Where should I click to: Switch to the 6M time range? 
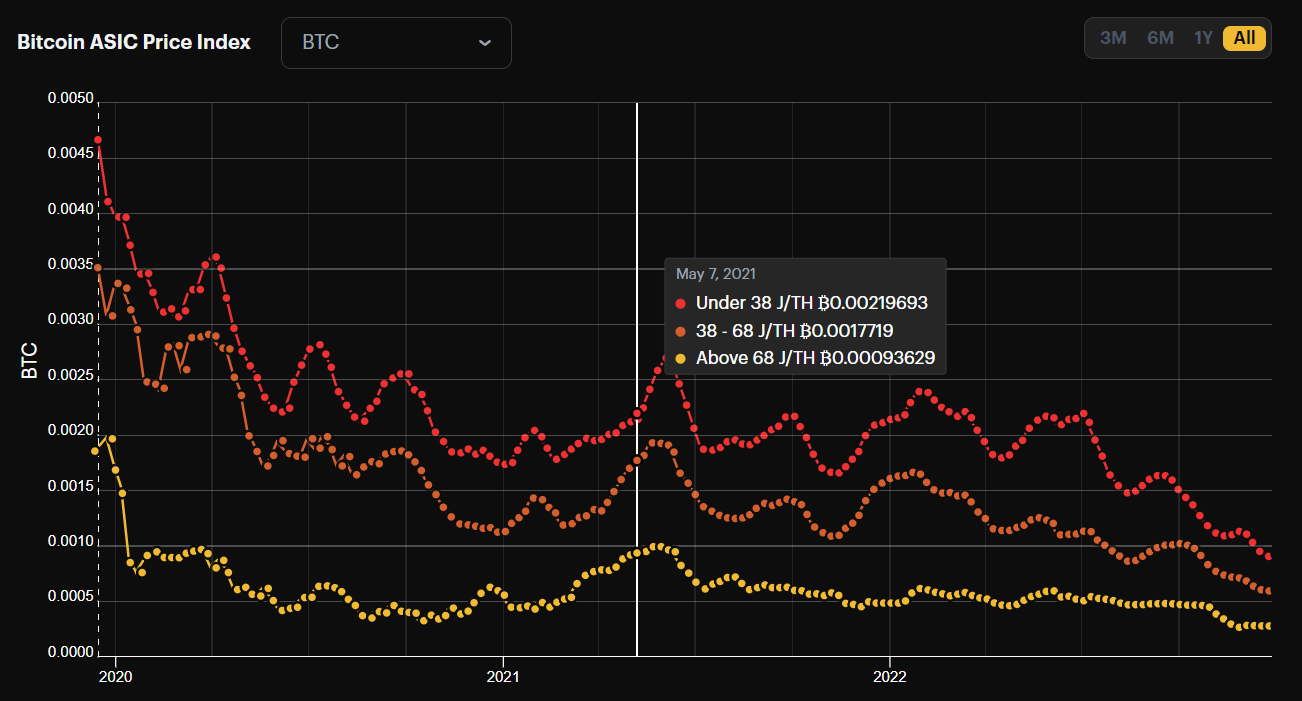(1160, 38)
